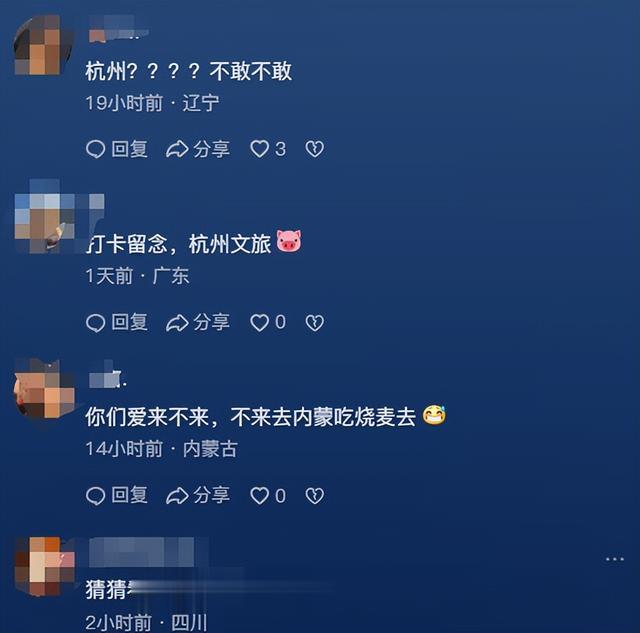The image size is (640, 633).
Task: Like the 你们爱来不来 comment
Action: click(x=268, y=496)
